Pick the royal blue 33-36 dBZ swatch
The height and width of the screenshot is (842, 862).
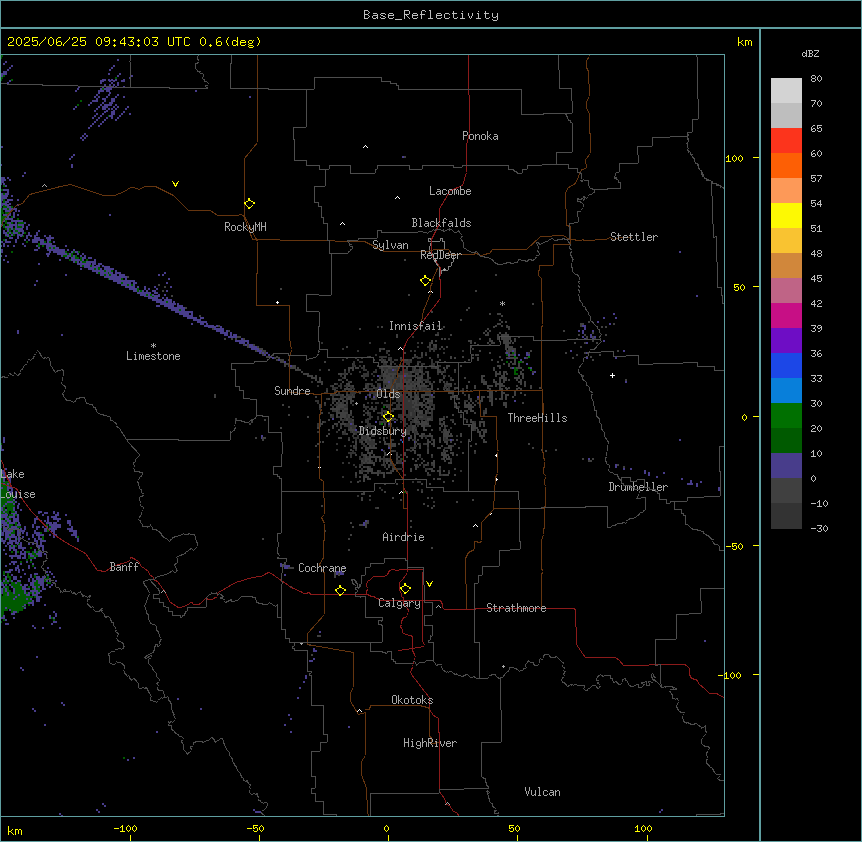click(x=786, y=365)
